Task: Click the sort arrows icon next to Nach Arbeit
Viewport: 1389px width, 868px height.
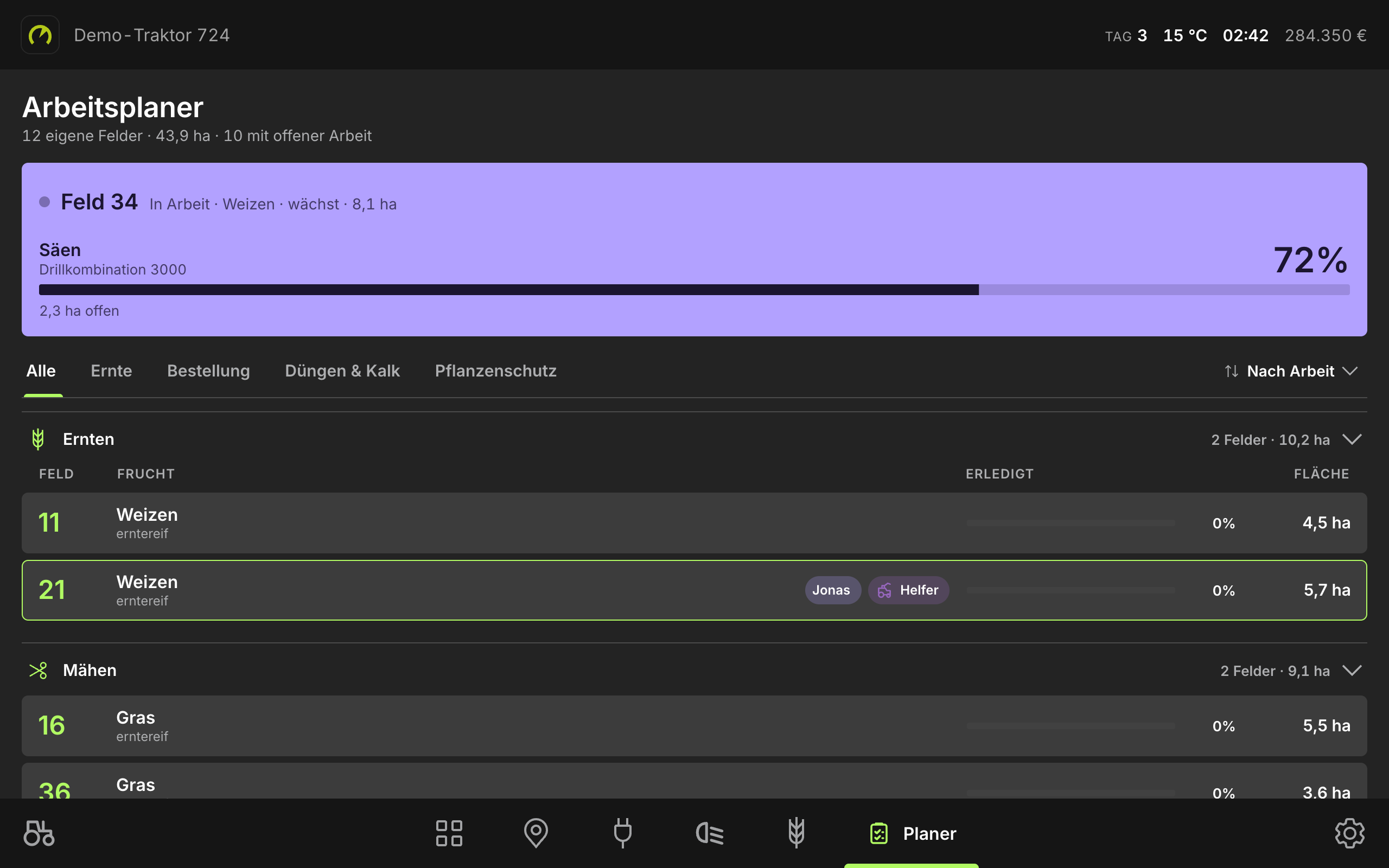Action: pos(1231,372)
